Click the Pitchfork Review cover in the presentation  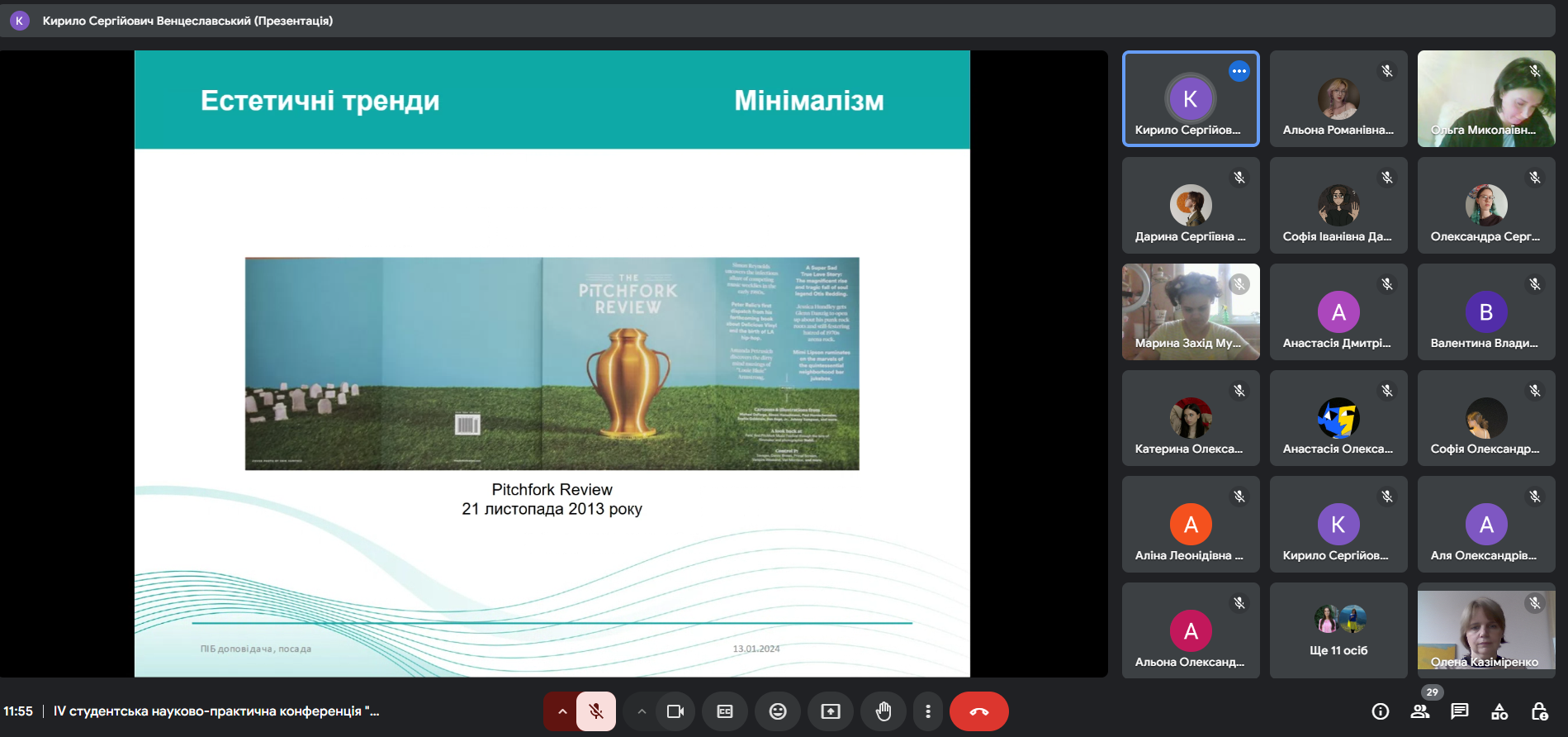point(552,364)
